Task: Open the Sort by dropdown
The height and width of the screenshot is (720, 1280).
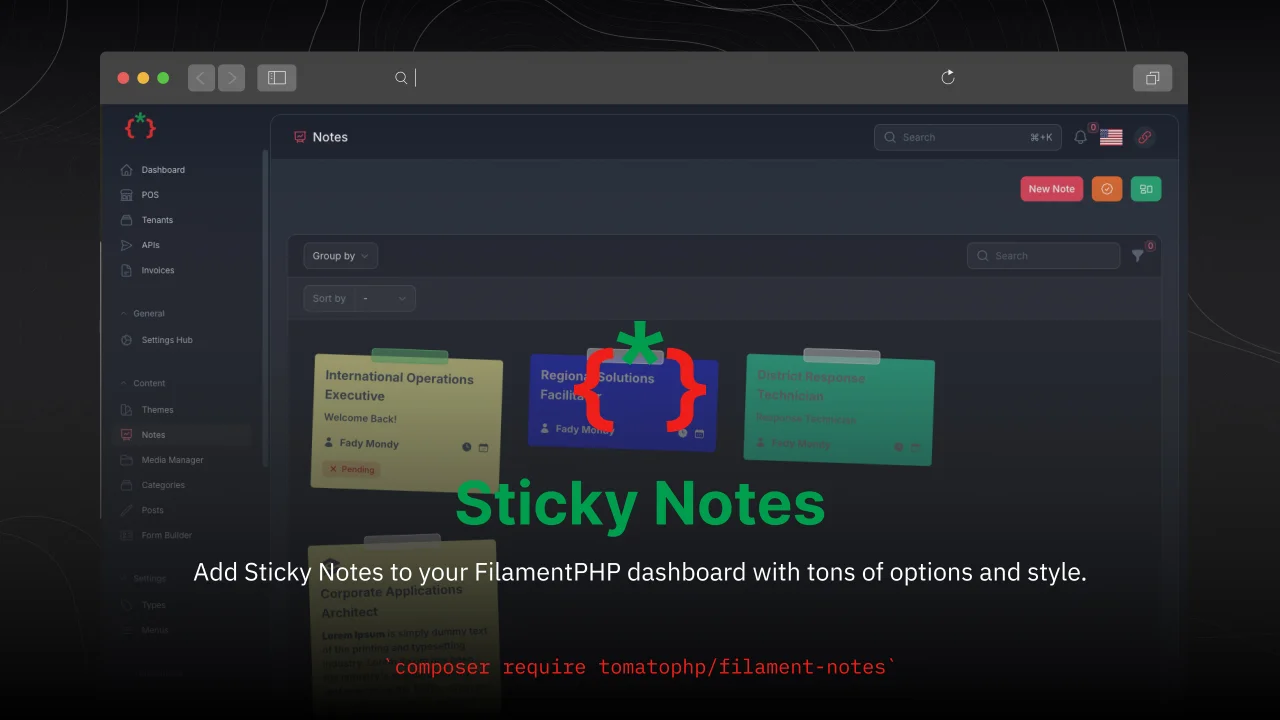Action: pos(360,298)
